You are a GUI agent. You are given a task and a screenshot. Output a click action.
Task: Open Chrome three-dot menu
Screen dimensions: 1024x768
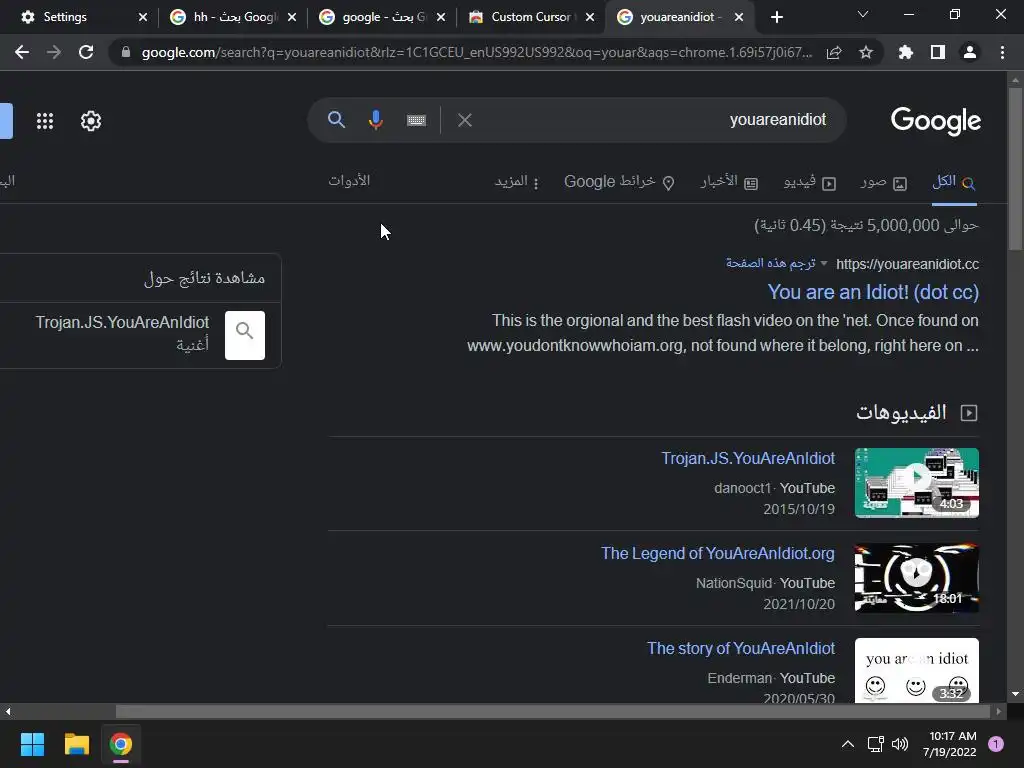point(1002,52)
